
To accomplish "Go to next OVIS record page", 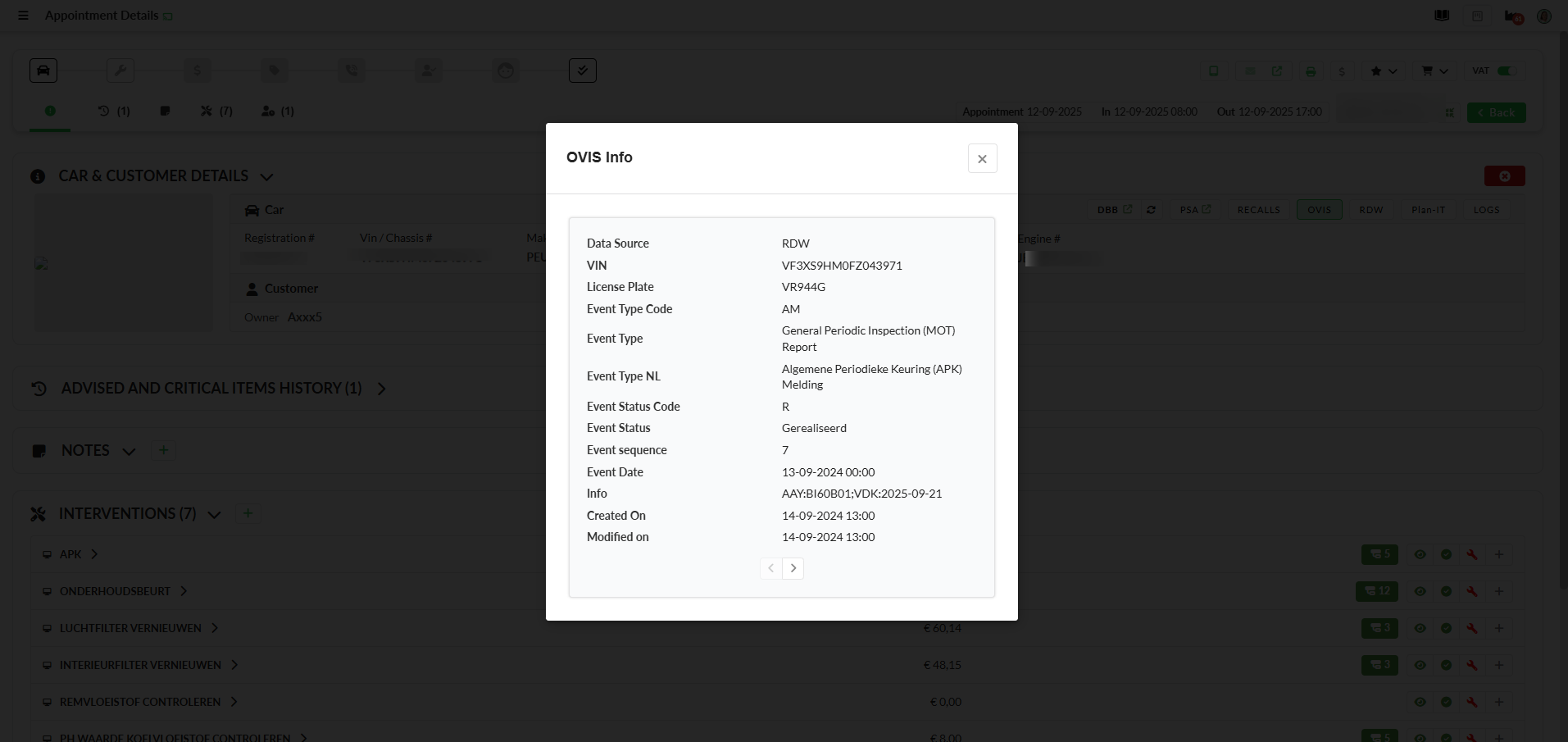I will [793, 568].
